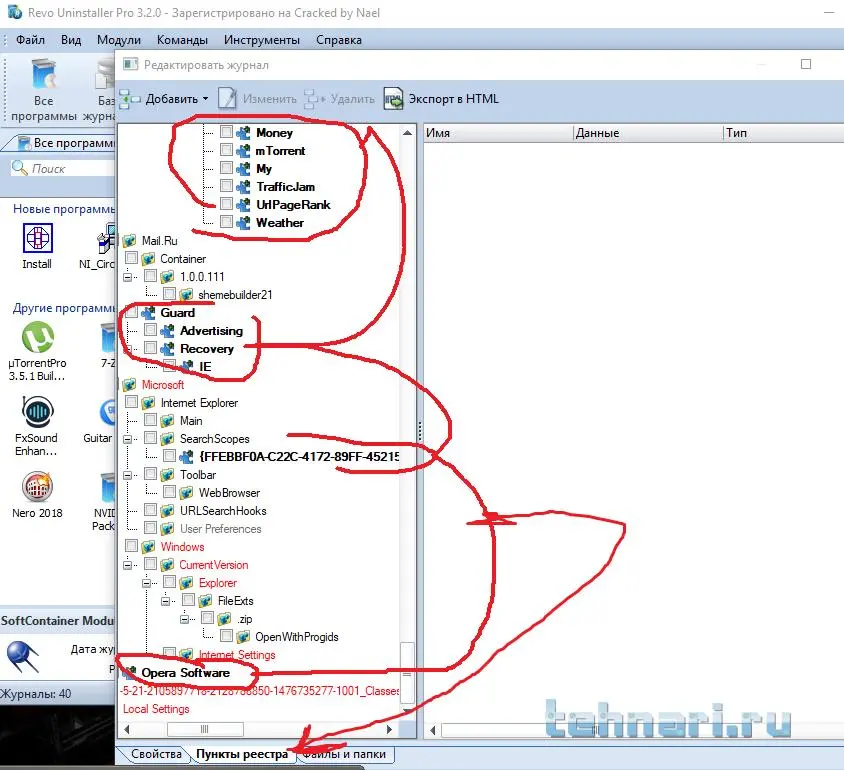The image size is (844, 770).
Task: Click the Удалить toolbar button
Action: pos(340,99)
